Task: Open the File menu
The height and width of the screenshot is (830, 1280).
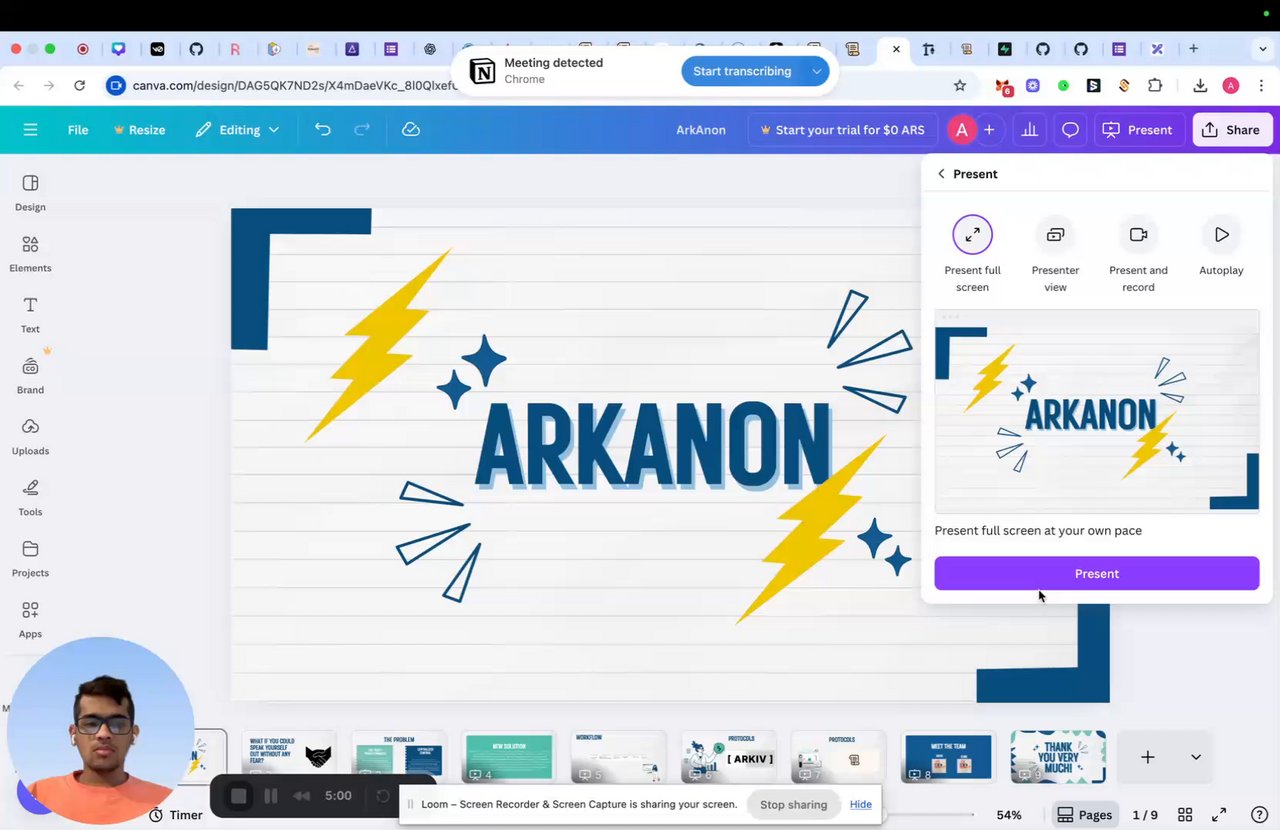Action: pyautogui.click(x=78, y=130)
